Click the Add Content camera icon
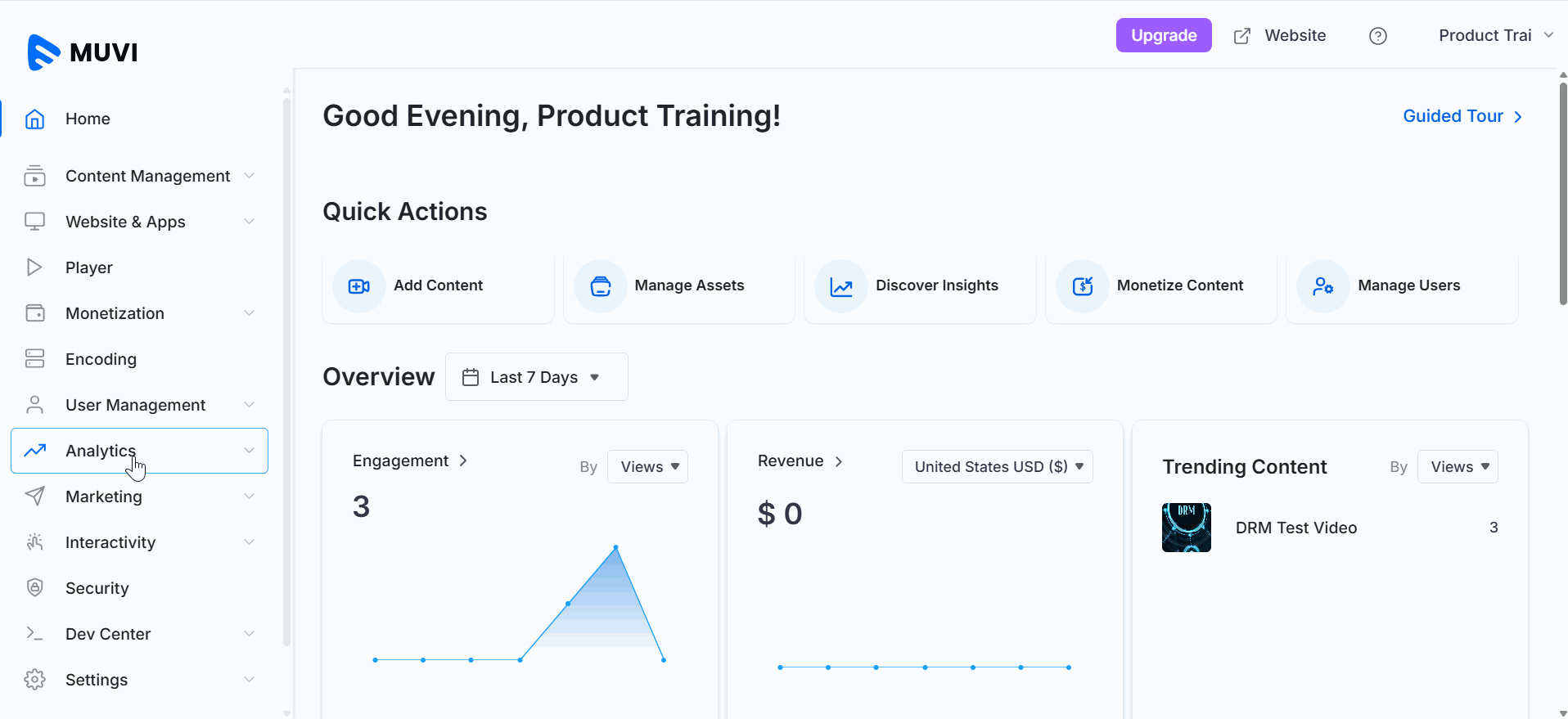 click(x=358, y=286)
